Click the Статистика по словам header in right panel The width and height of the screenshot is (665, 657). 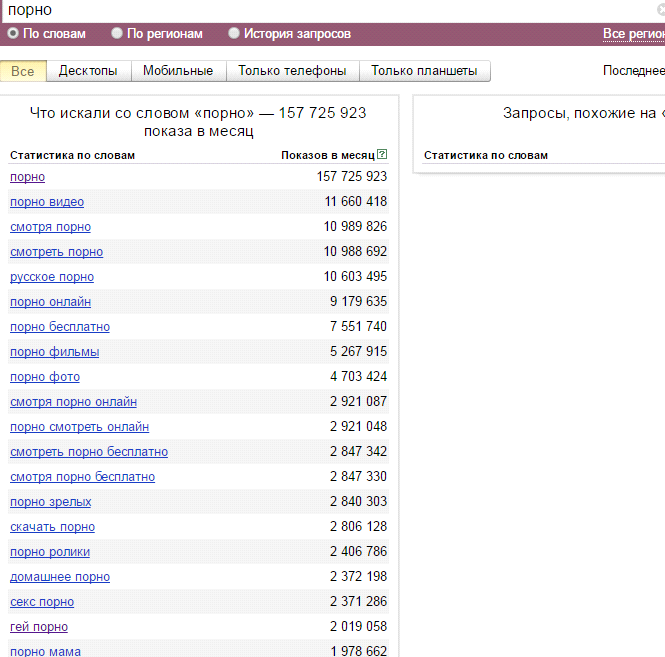pos(486,155)
